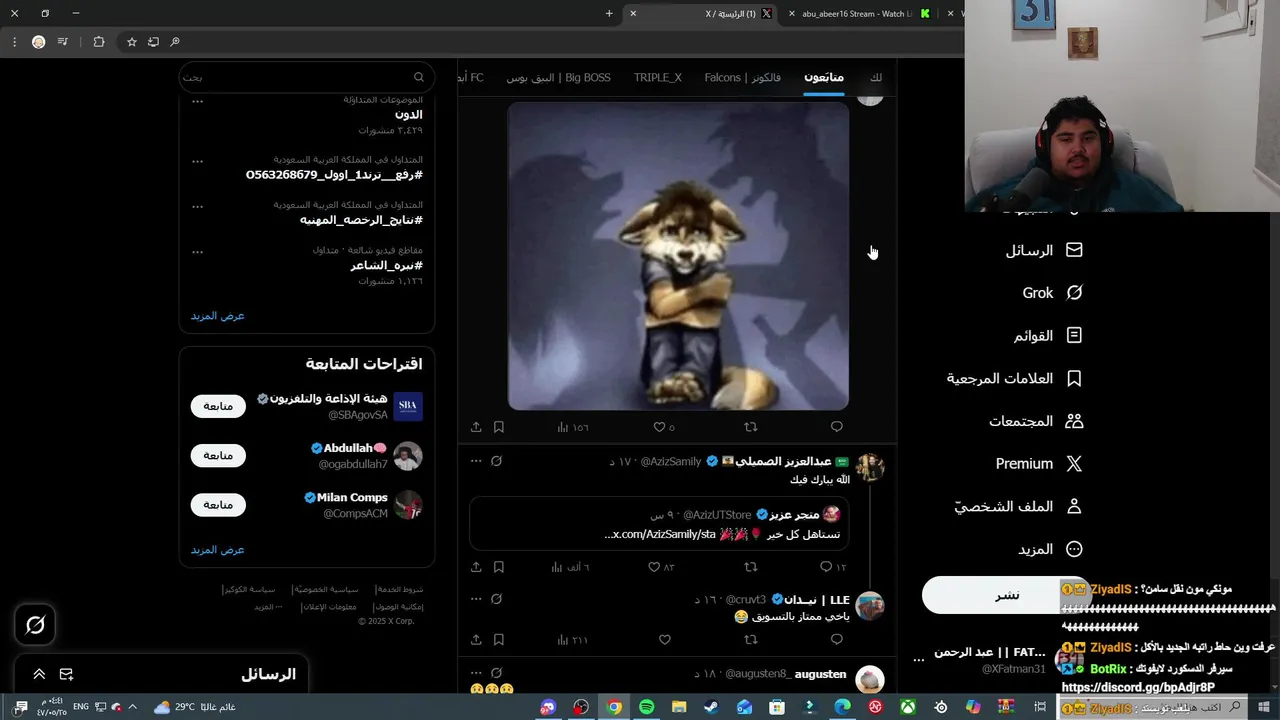Ask Grok about AzizSamily's post
The width and height of the screenshot is (1280, 720).
496,461
